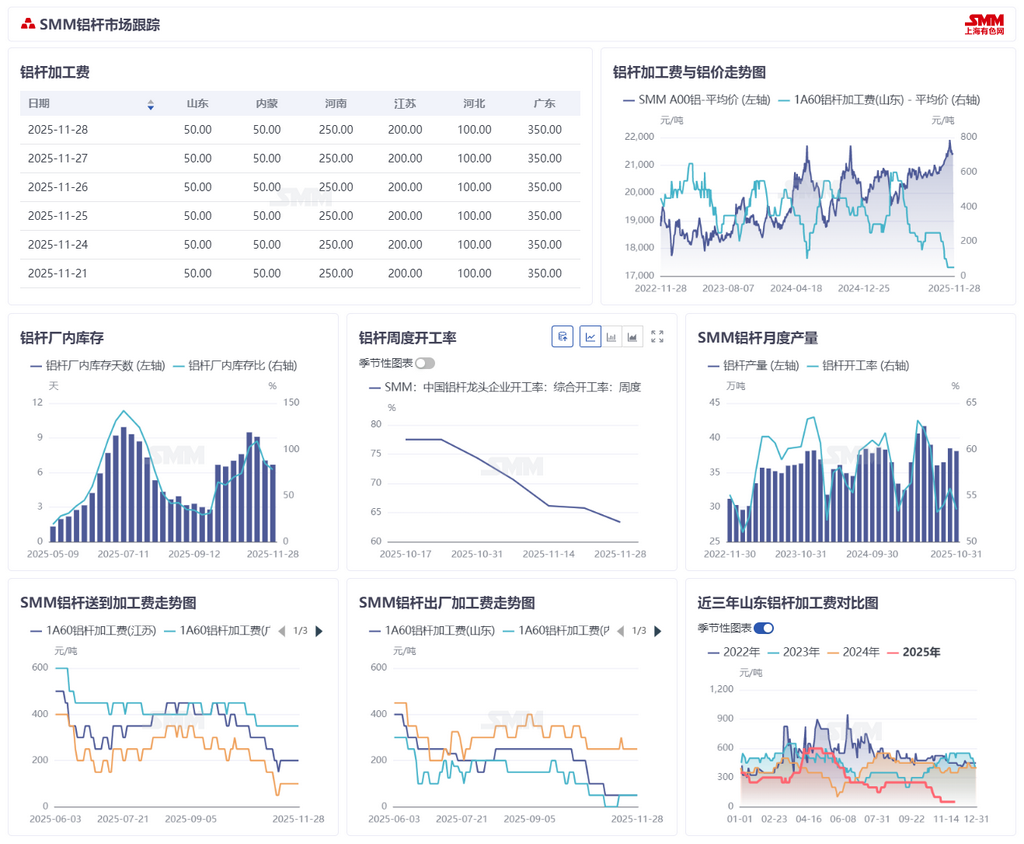Toggle 铝杆开工率 (右轴) legend series
This screenshot has width=1024, height=844.
click(x=858, y=366)
